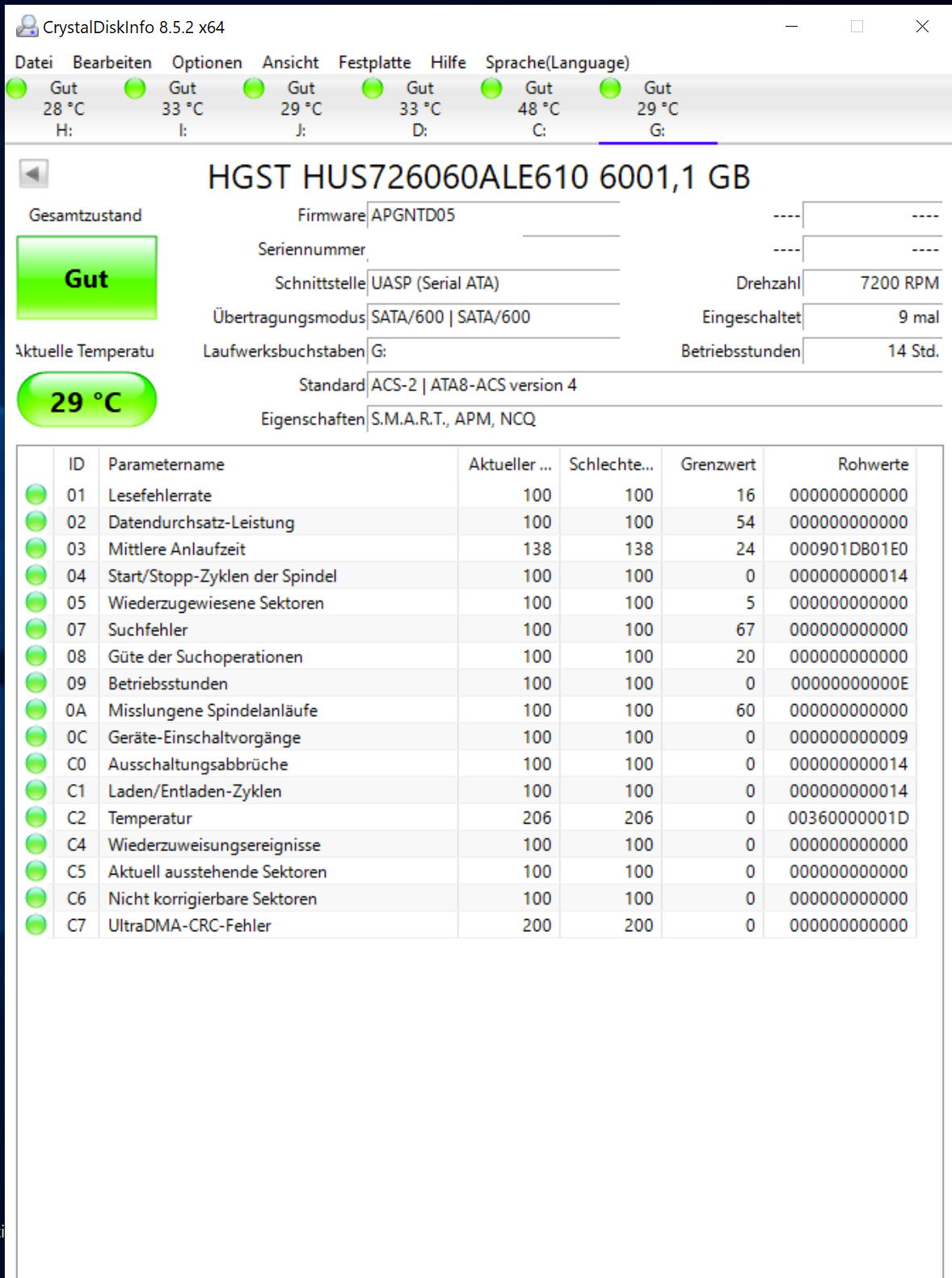Click status dot of Suchfehler row

(x=36, y=629)
